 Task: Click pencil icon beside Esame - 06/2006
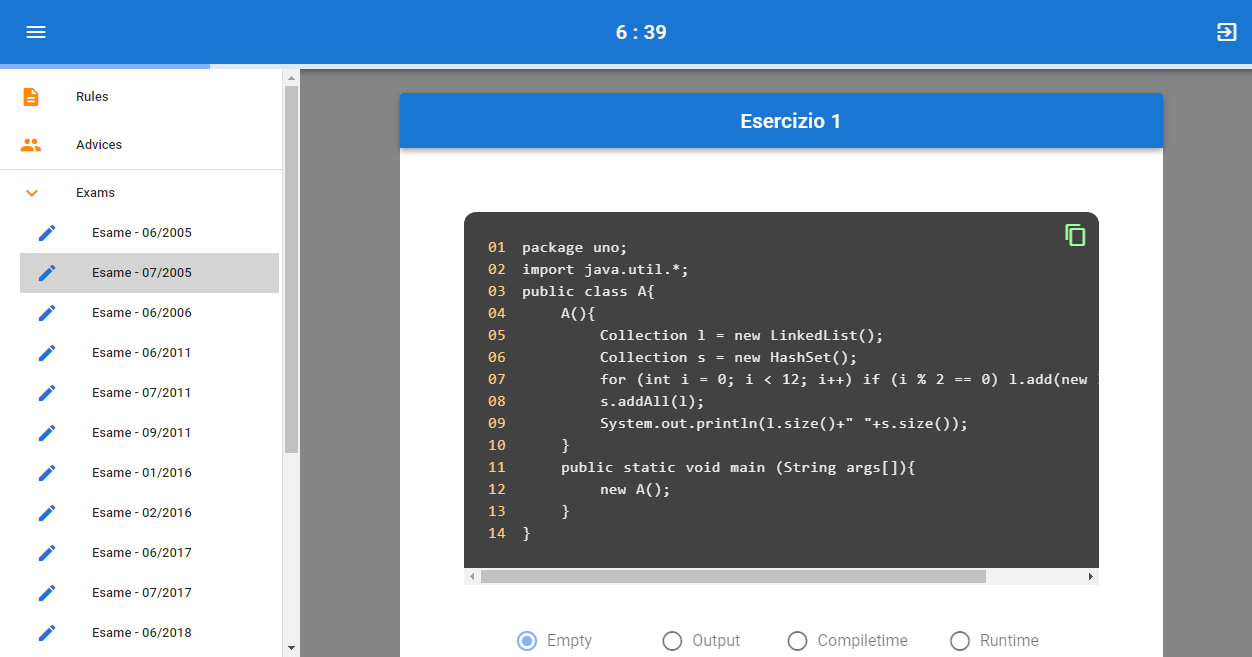tap(47, 313)
